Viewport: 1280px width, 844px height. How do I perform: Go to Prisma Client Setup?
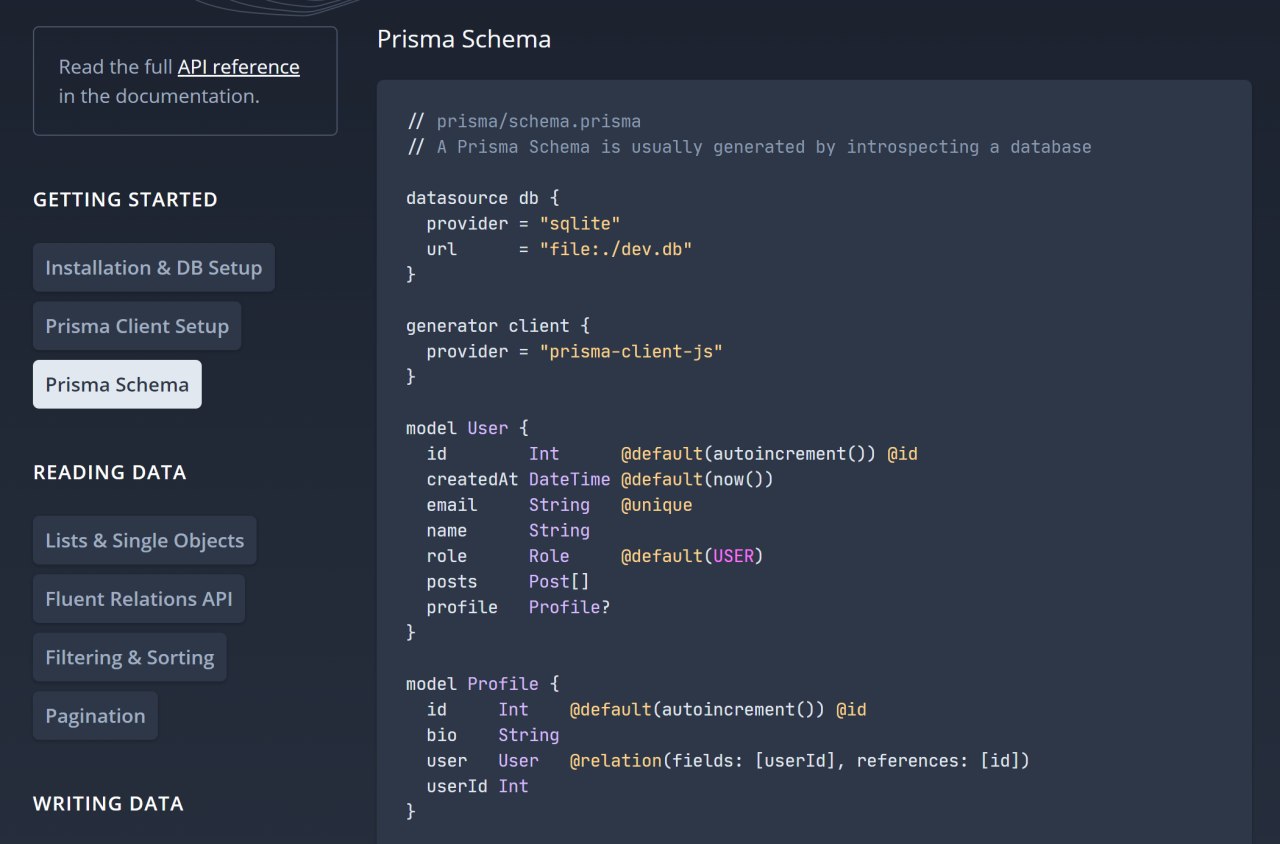137,326
